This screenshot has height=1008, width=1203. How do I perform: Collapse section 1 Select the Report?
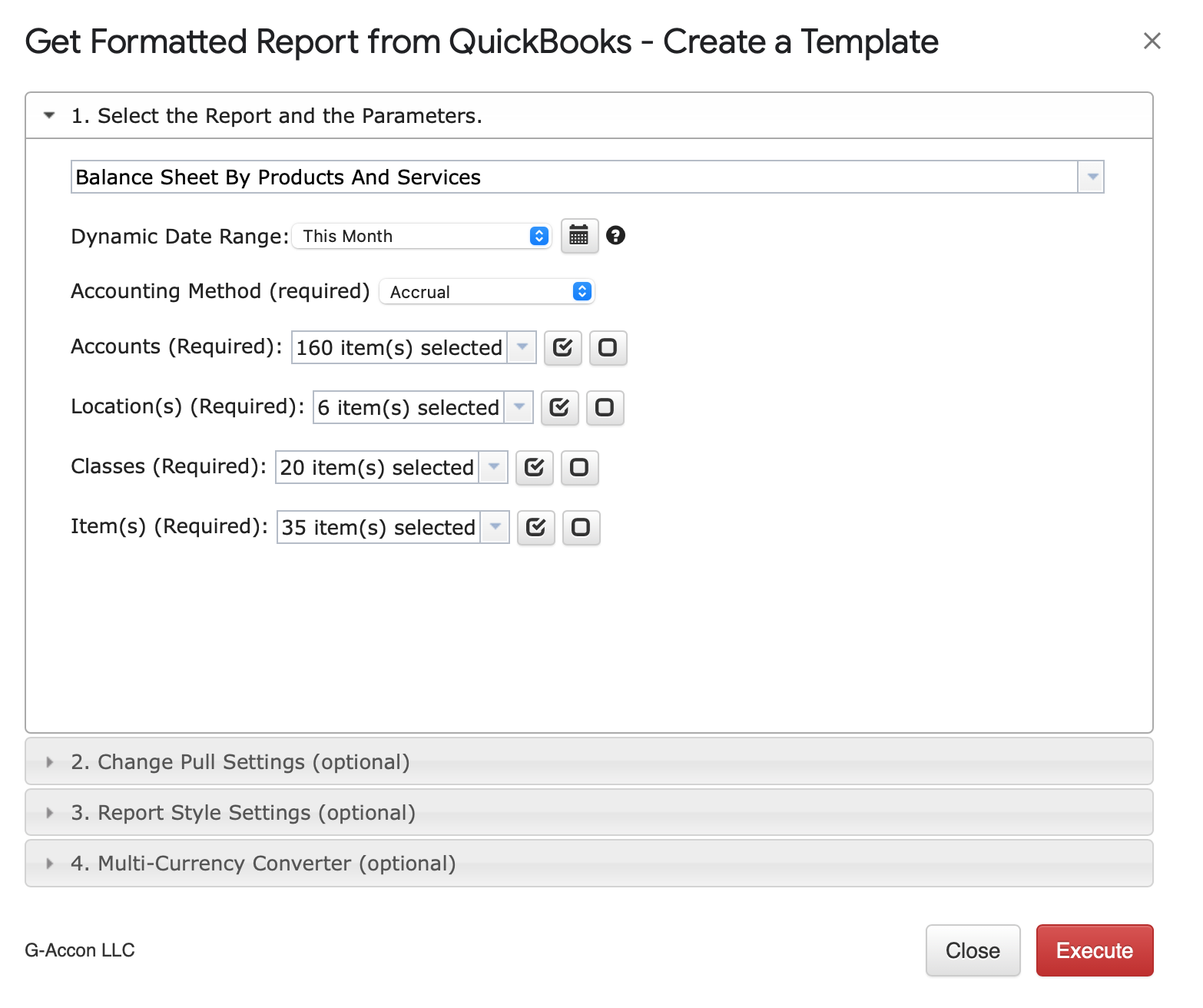pyautogui.click(x=589, y=116)
